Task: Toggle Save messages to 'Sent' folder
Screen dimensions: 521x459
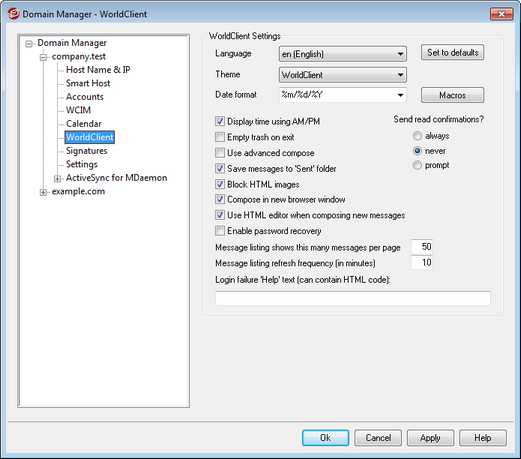Action: pyautogui.click(x=220, y=168)
